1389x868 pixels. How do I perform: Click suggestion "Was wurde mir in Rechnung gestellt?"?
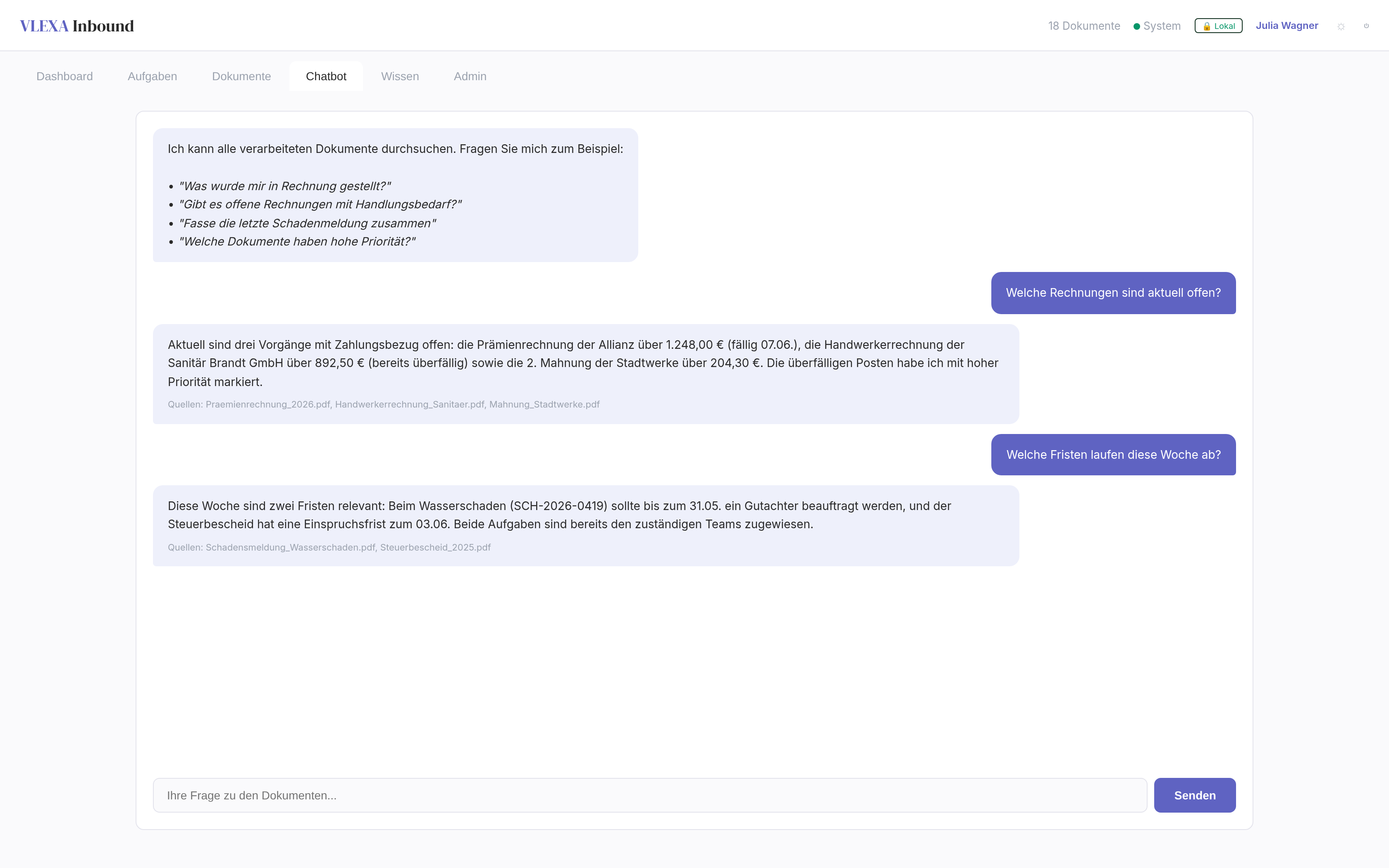point(285,186)
